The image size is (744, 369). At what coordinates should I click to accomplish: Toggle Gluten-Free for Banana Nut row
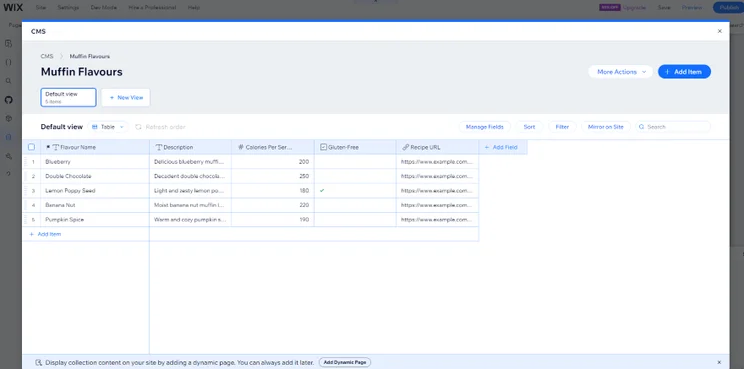[x=355, y=205]
